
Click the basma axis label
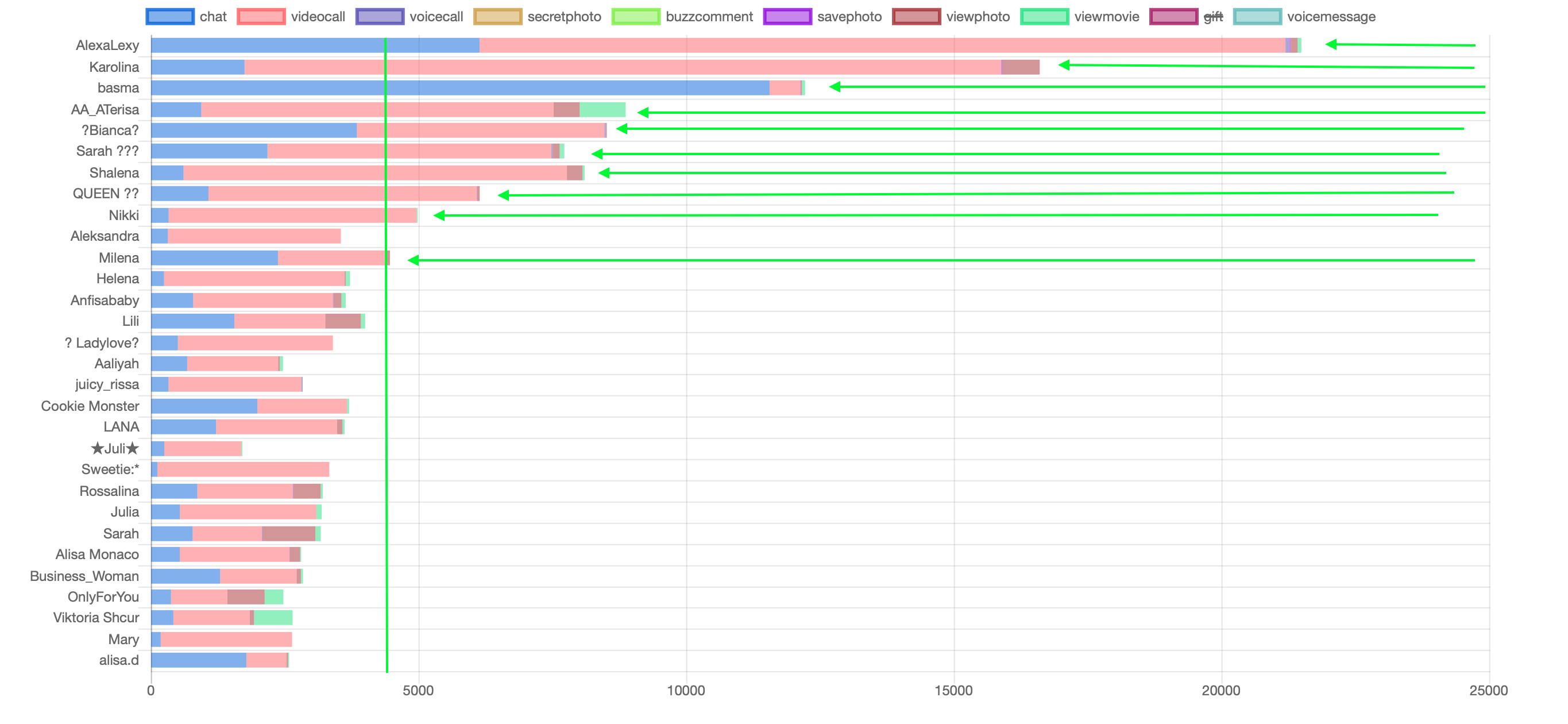(118, 88)
